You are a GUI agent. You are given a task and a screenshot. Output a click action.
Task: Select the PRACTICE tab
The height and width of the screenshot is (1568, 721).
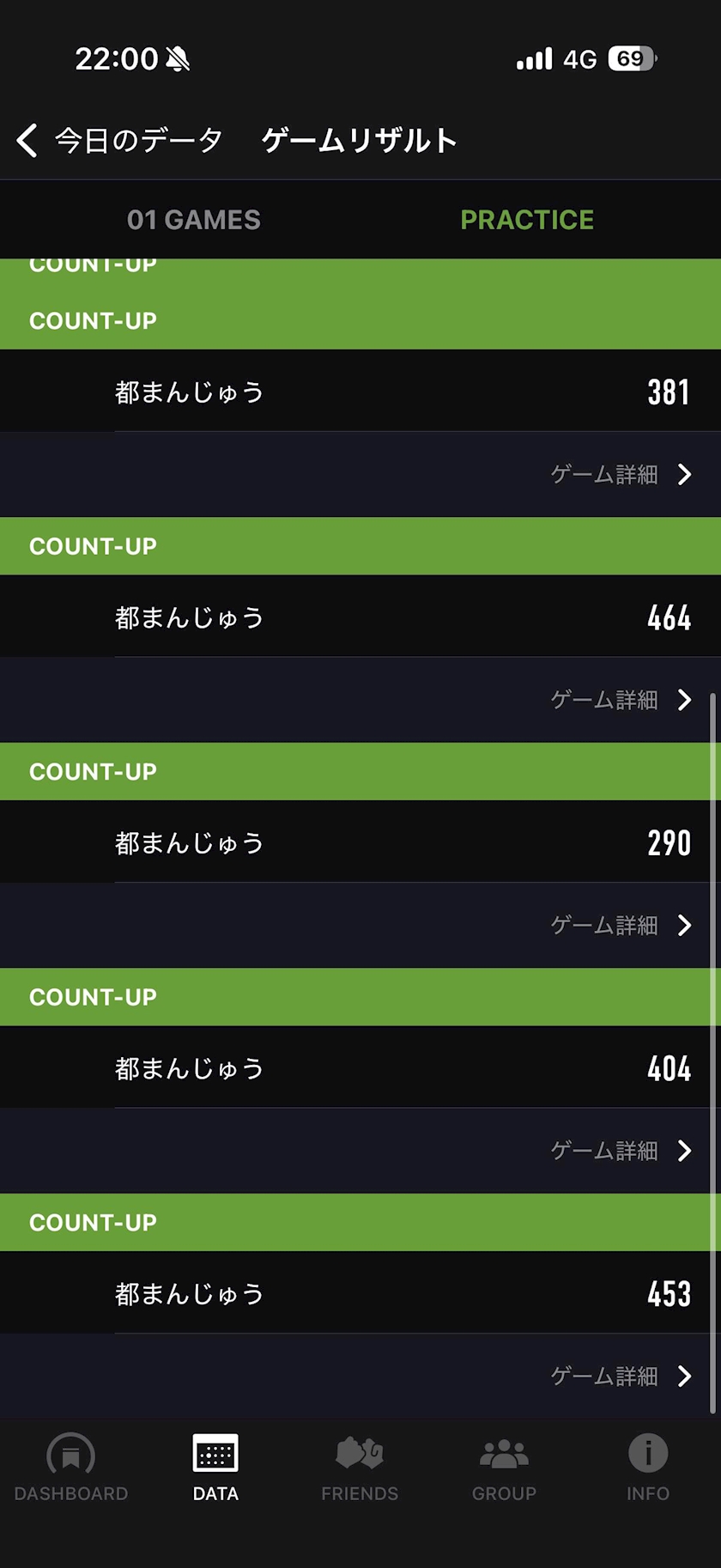pyautogui.click(x=527, y=220)
